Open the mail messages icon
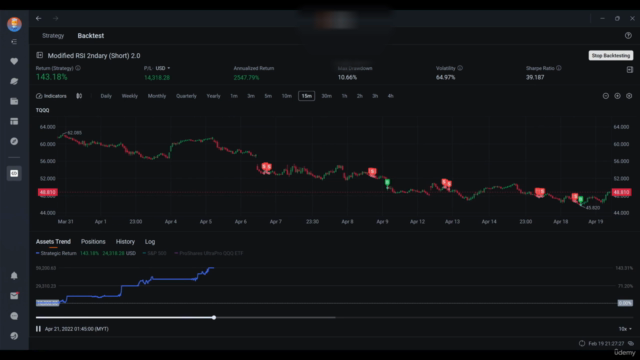 point(14,296)
